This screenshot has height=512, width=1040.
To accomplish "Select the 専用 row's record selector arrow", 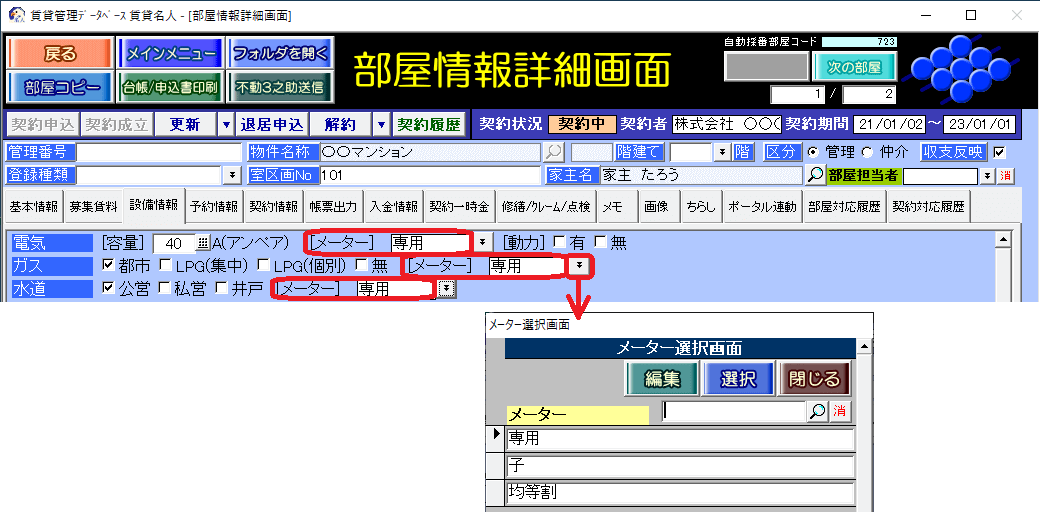I will (496, 437).
